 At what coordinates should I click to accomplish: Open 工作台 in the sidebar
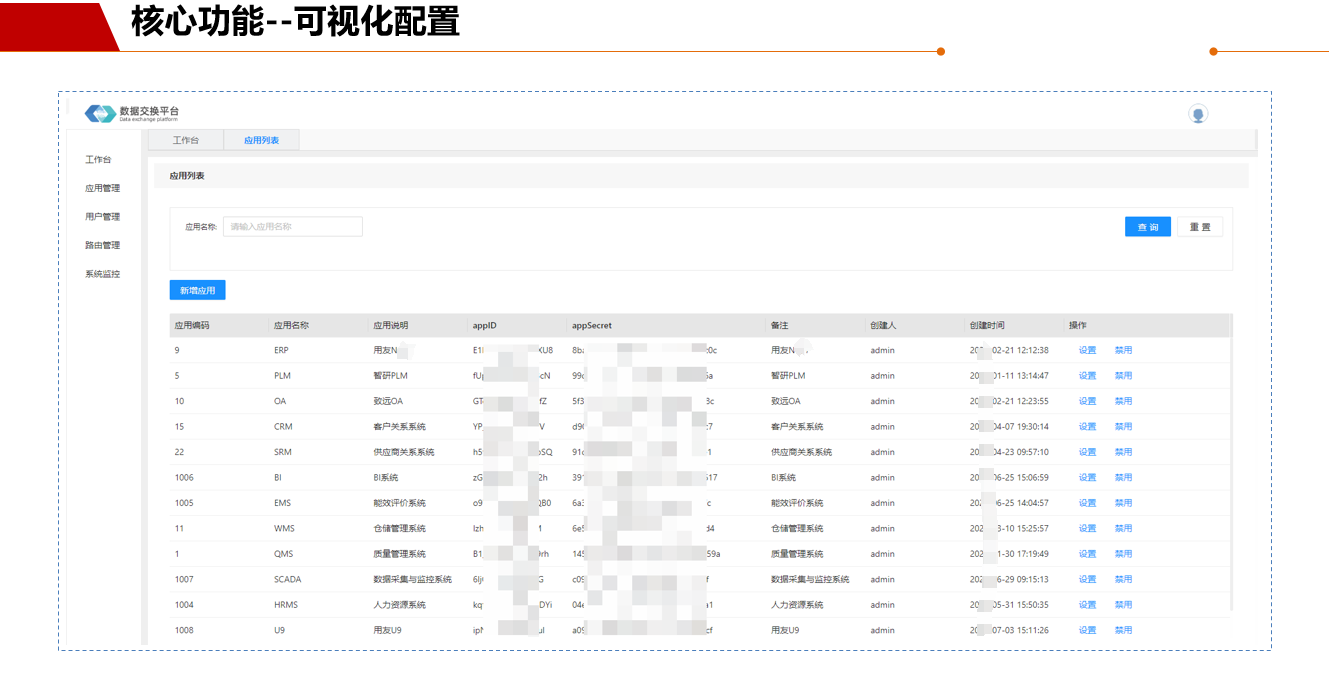pyautogui.click(x=98, y=160)
